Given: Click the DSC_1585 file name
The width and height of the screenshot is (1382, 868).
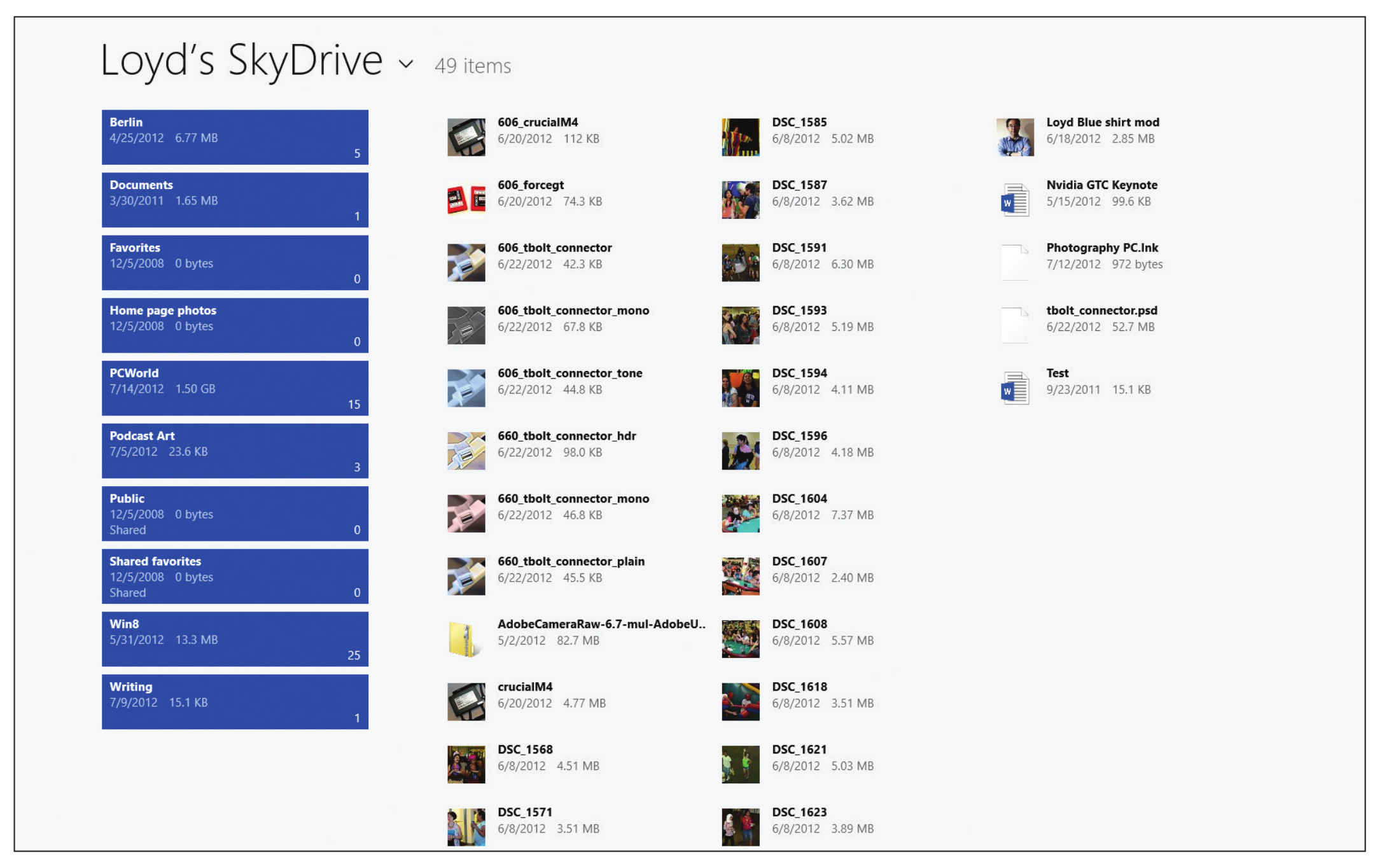Looking at the screenshot, I should click(799, 122).
